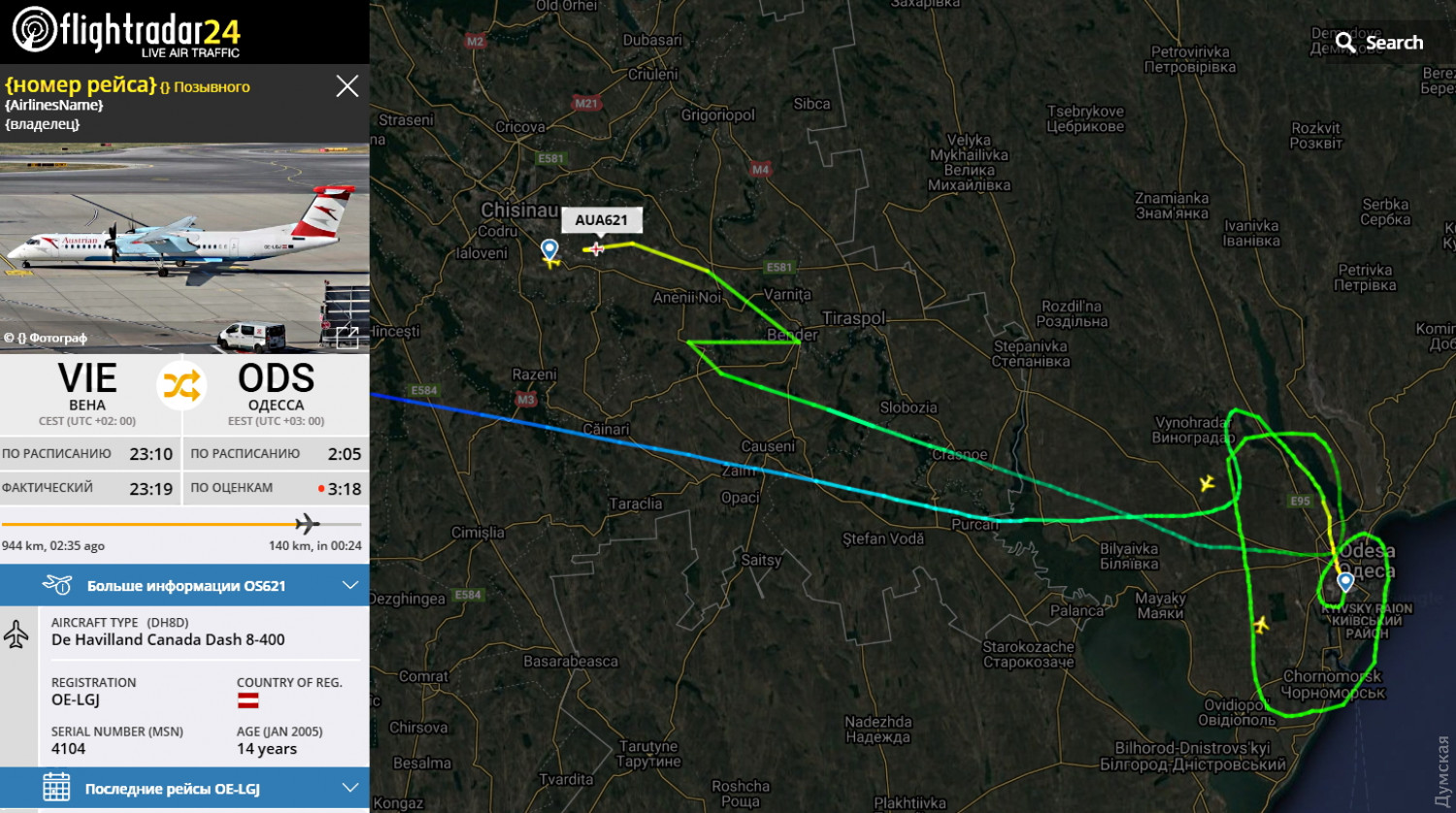1456x813 pixels.
Task: Open the search magnifier icon
Action: (x=1345, y=43)
